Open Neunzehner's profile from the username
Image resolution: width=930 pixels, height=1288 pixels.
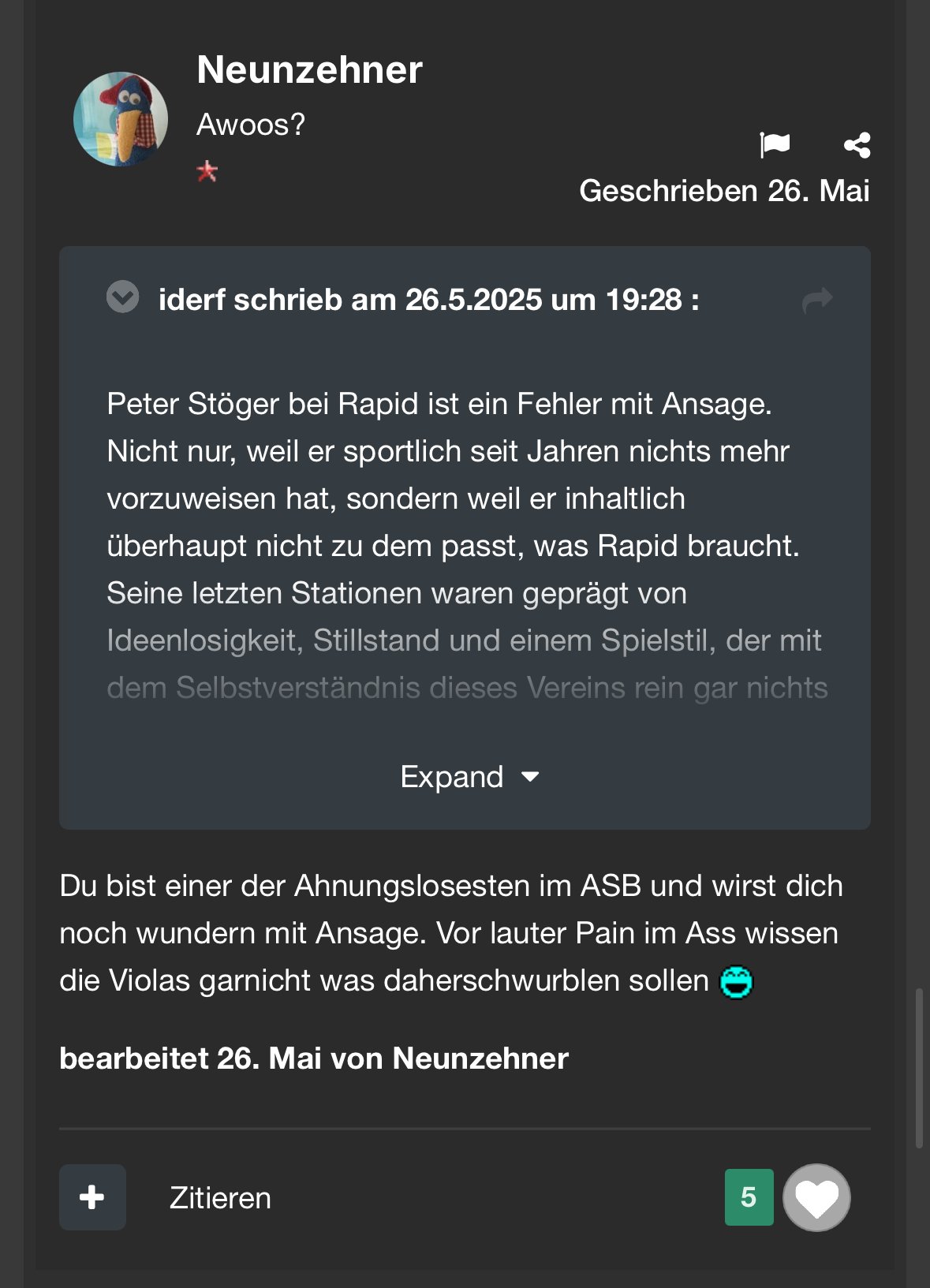coord(309,69)
